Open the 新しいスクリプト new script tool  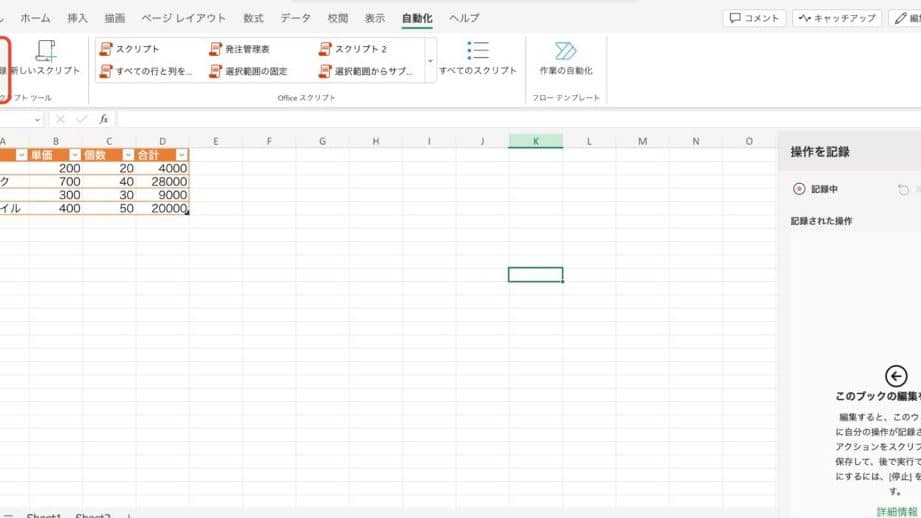pos(46,58)
